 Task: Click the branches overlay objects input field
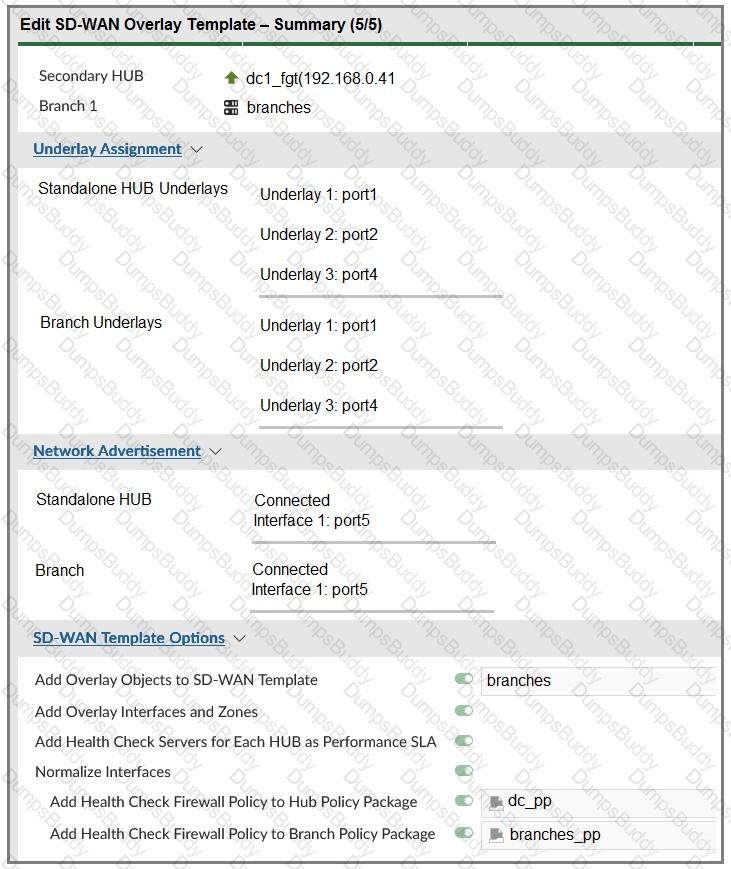tap(597, 680)
